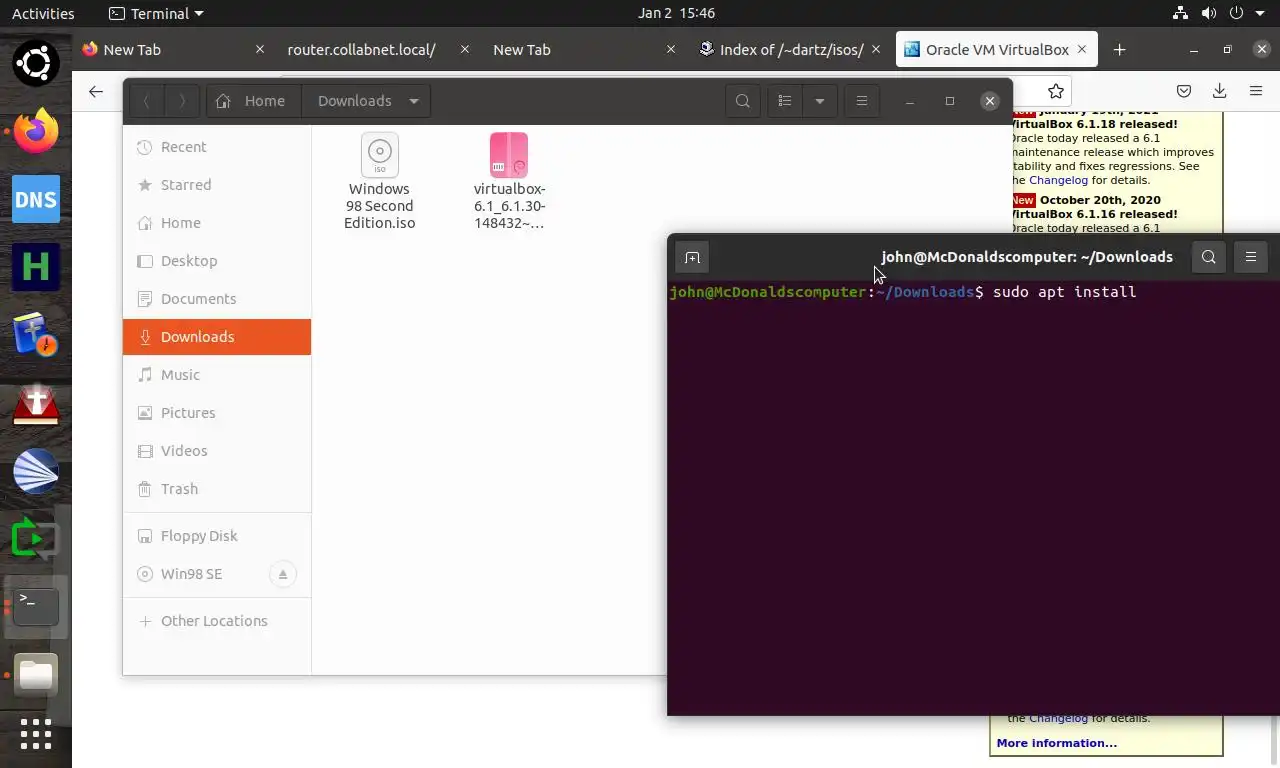Switch to the second New Tab in Firefox
The height and width of the screenshot is (768, 1280).
pyautogui.click(x=578, y=49)
